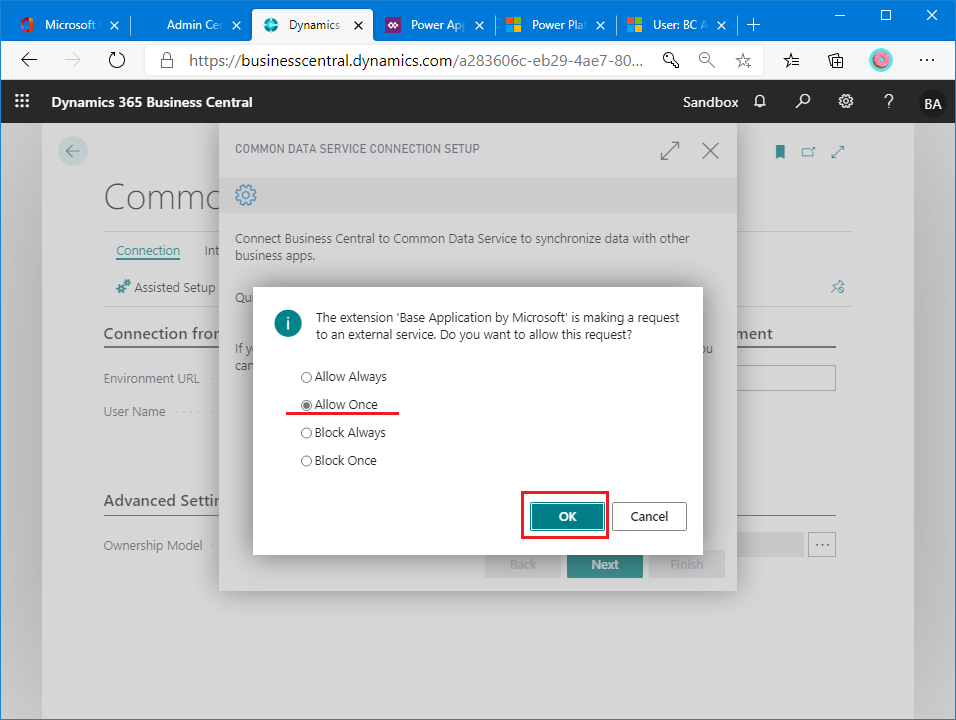Click the browser password key icon
This screenshot has height=720, width=956.
(x=671, y=60)
